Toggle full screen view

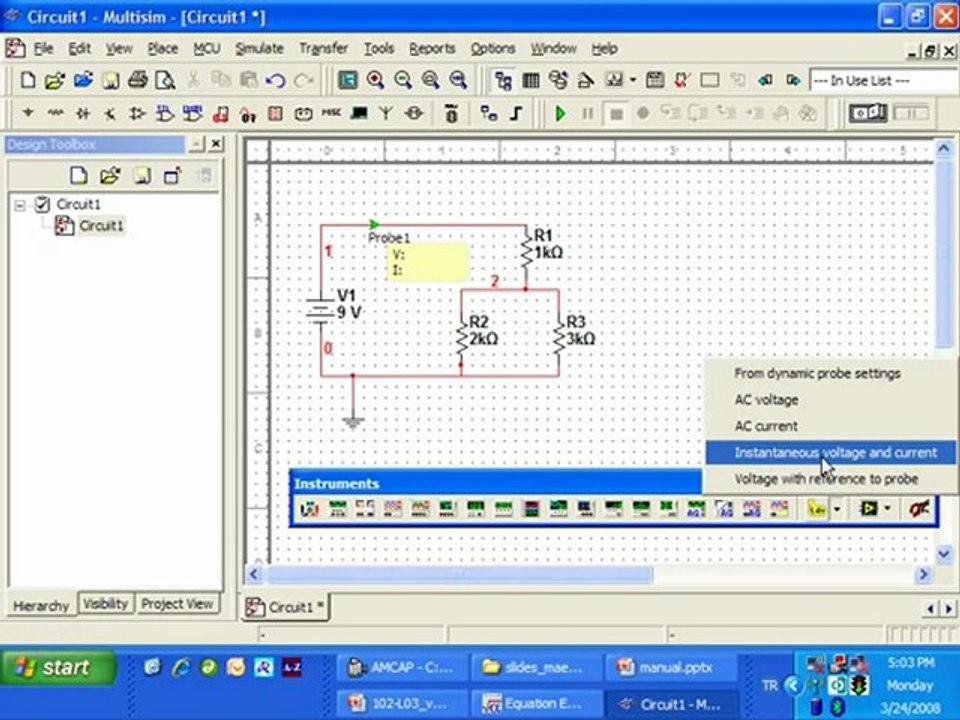point(348,80)
